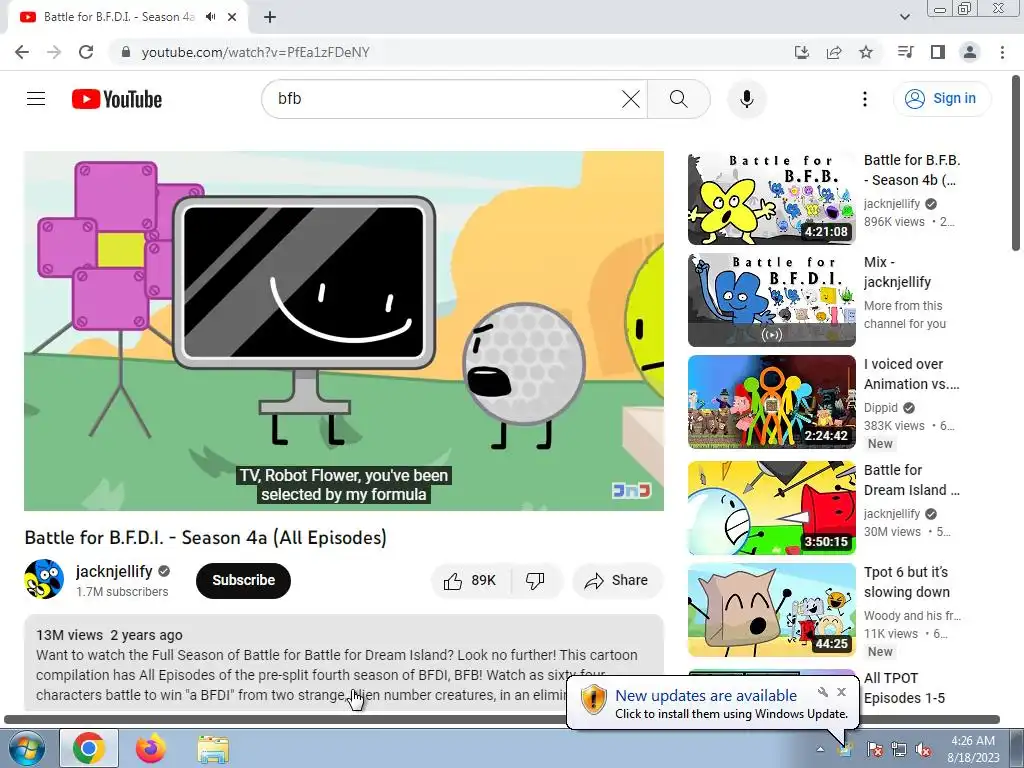The image size is (1024, 768).
Task: Go to YouTube home via the logo
Action: (116, 99)
